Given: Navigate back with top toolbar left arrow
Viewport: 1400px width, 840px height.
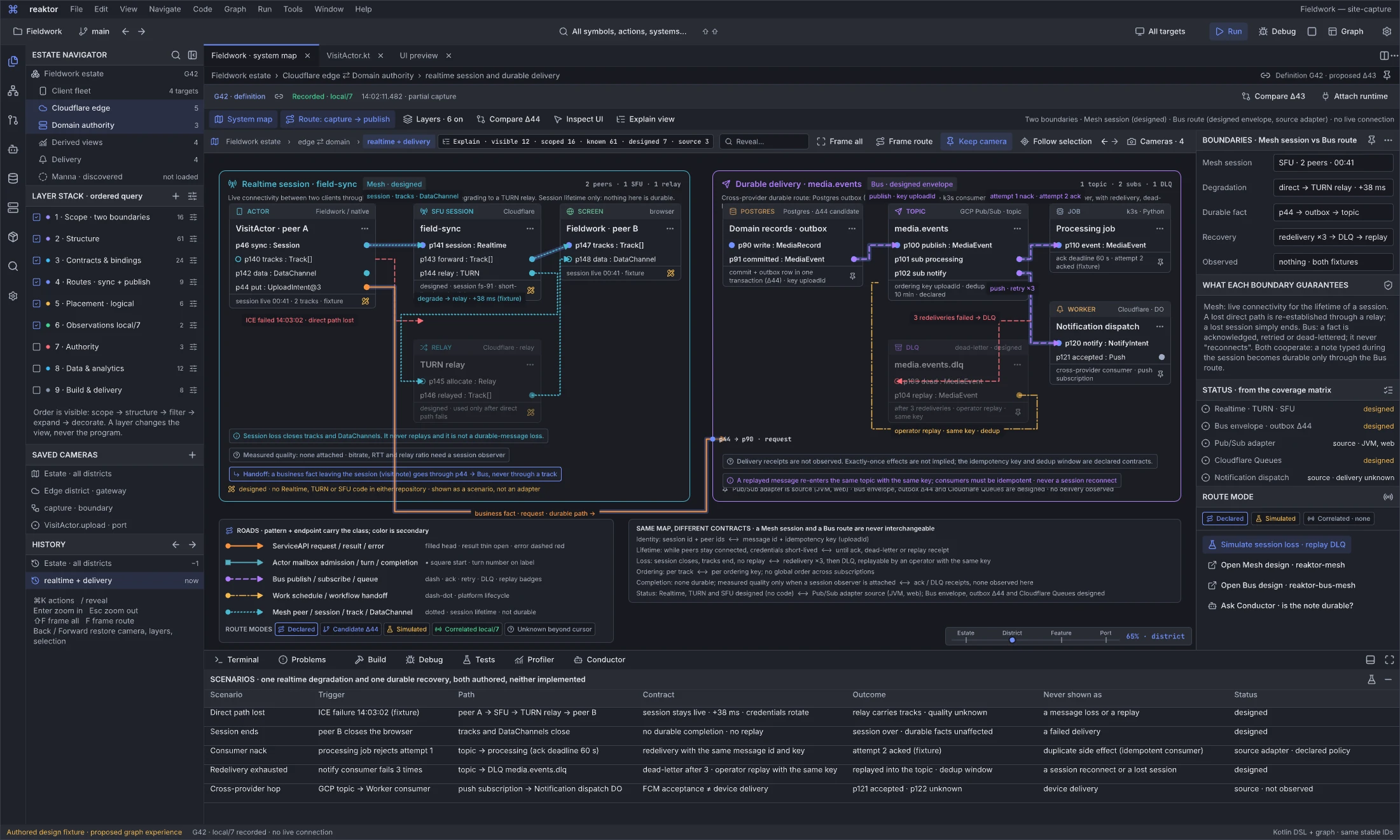Looking at the screenshot, I should 125,31.
